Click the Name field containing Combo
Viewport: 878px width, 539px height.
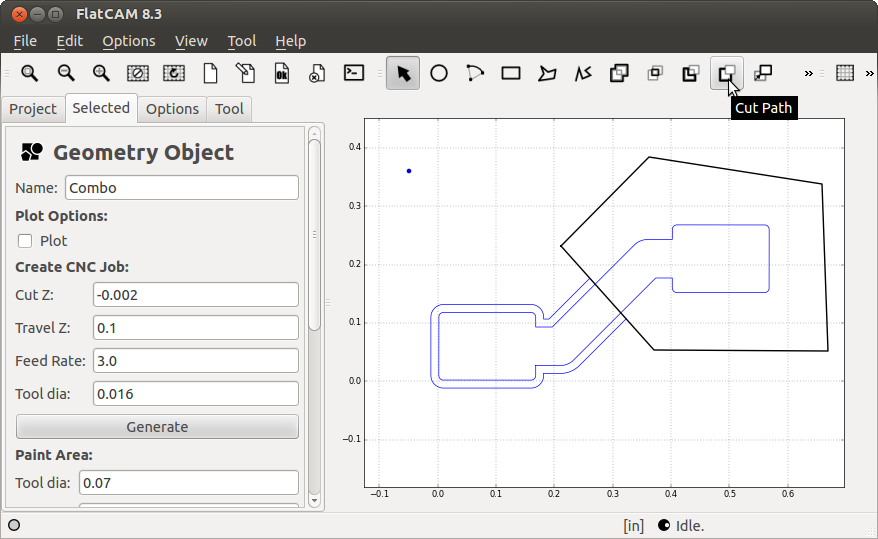pyautogui.click(x=182, y=188)
